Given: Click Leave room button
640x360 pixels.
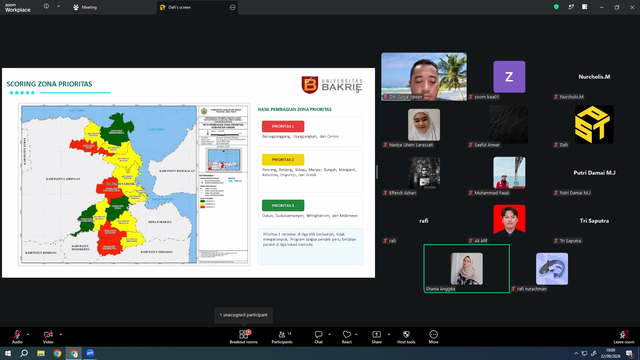Looking at the screenshot, I should click(x=624, y=337).
